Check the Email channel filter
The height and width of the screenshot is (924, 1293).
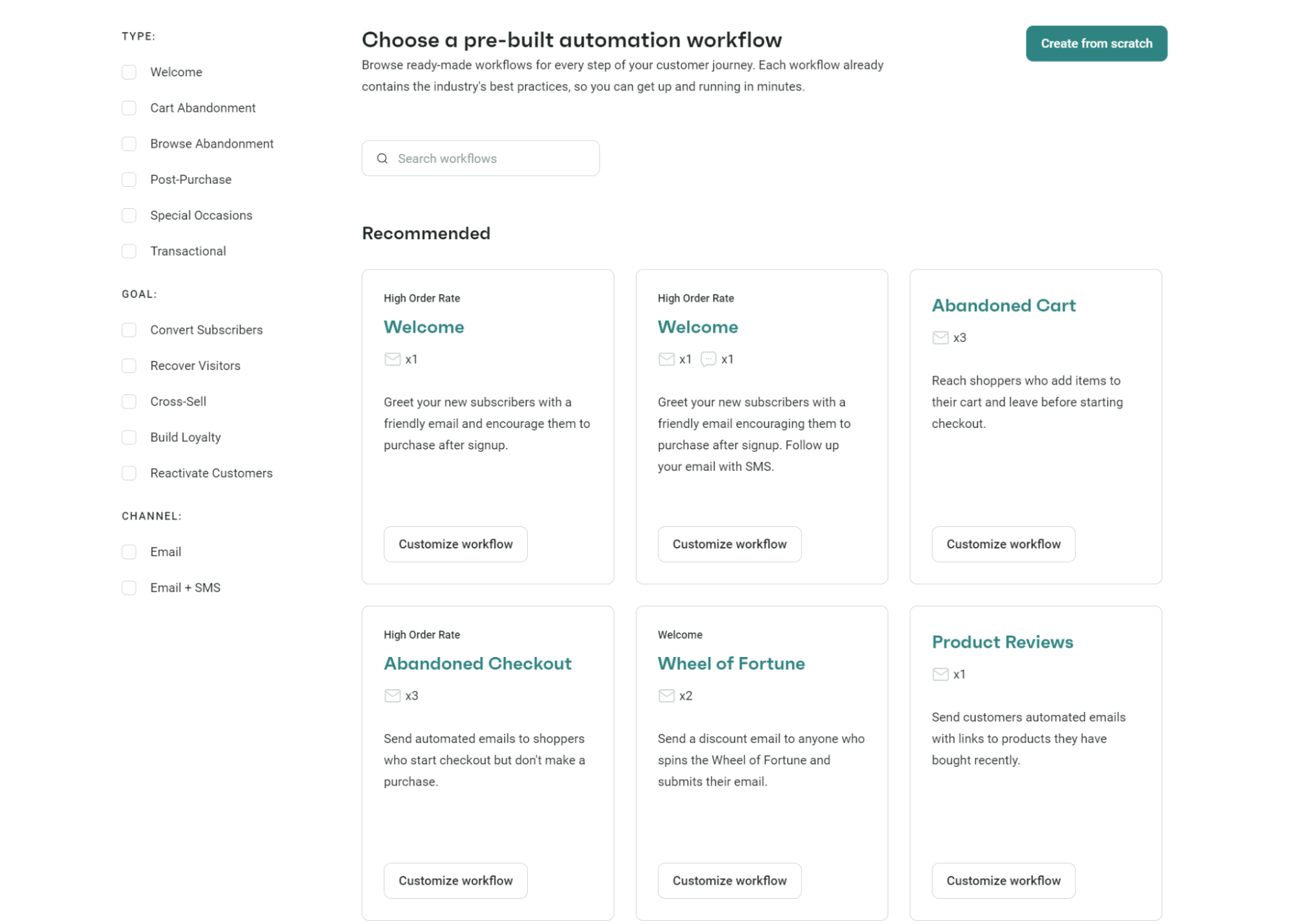coord(128,552)
